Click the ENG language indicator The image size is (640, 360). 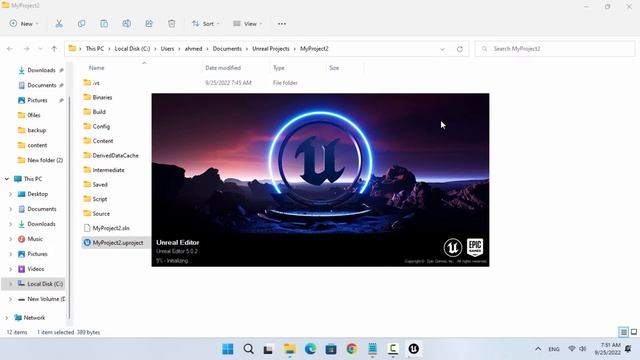pyautogui.click(x=554, y=349)
